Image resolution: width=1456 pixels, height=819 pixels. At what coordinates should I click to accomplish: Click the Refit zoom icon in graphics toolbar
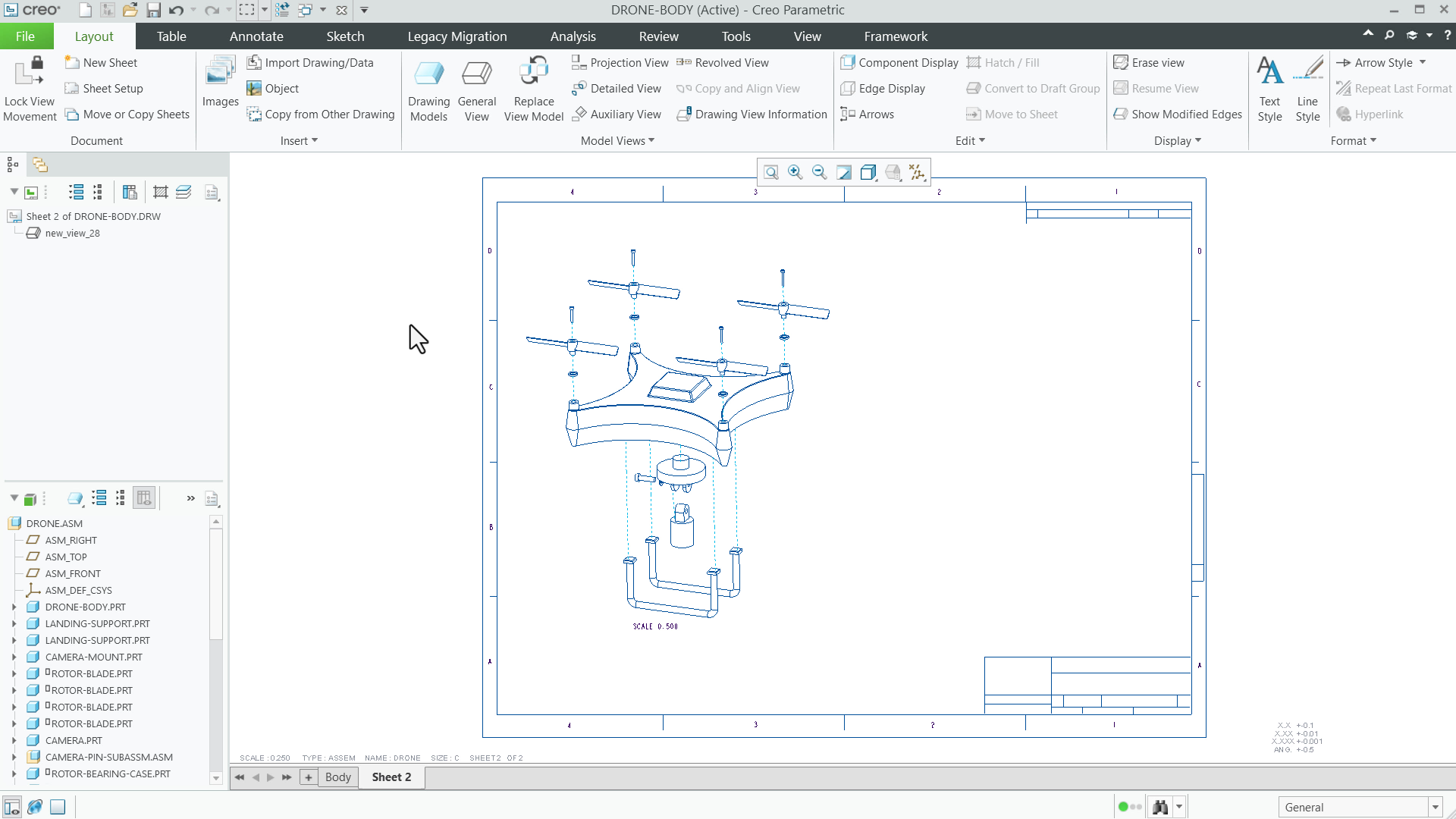[770, 172]
